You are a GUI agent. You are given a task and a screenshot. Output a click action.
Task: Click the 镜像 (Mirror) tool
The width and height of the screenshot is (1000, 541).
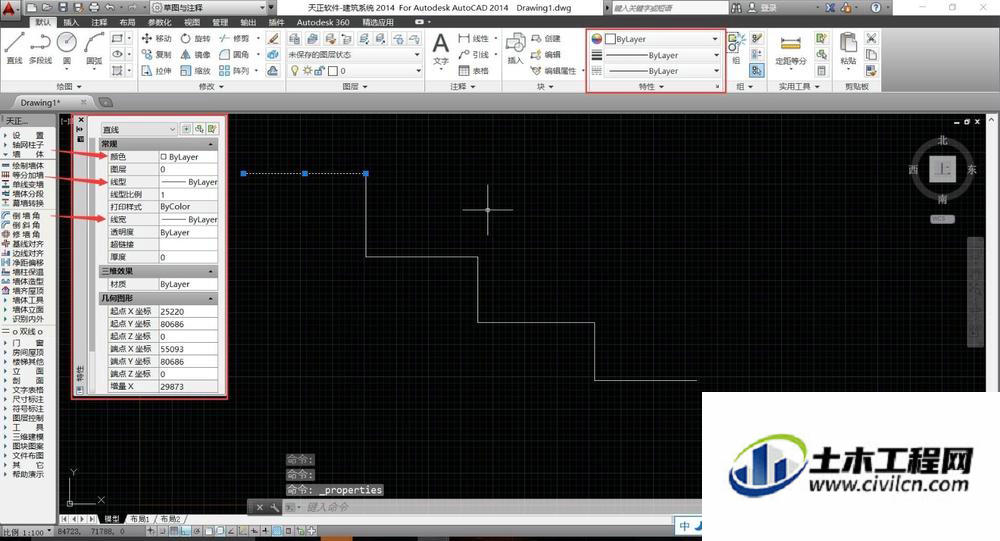click(x=195, y=54)
